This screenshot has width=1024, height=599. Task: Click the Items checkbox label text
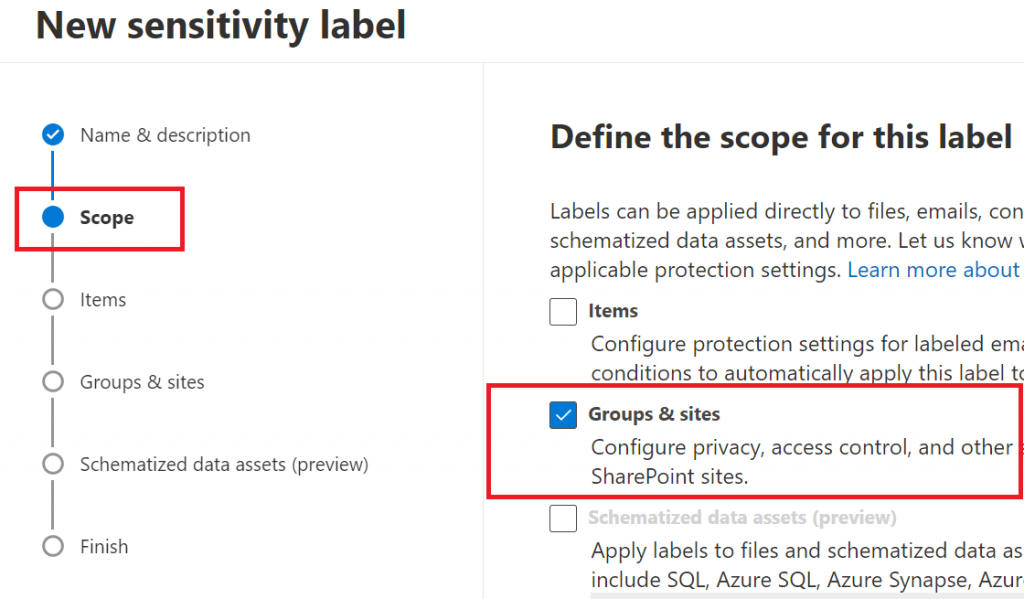pos(613,311)
